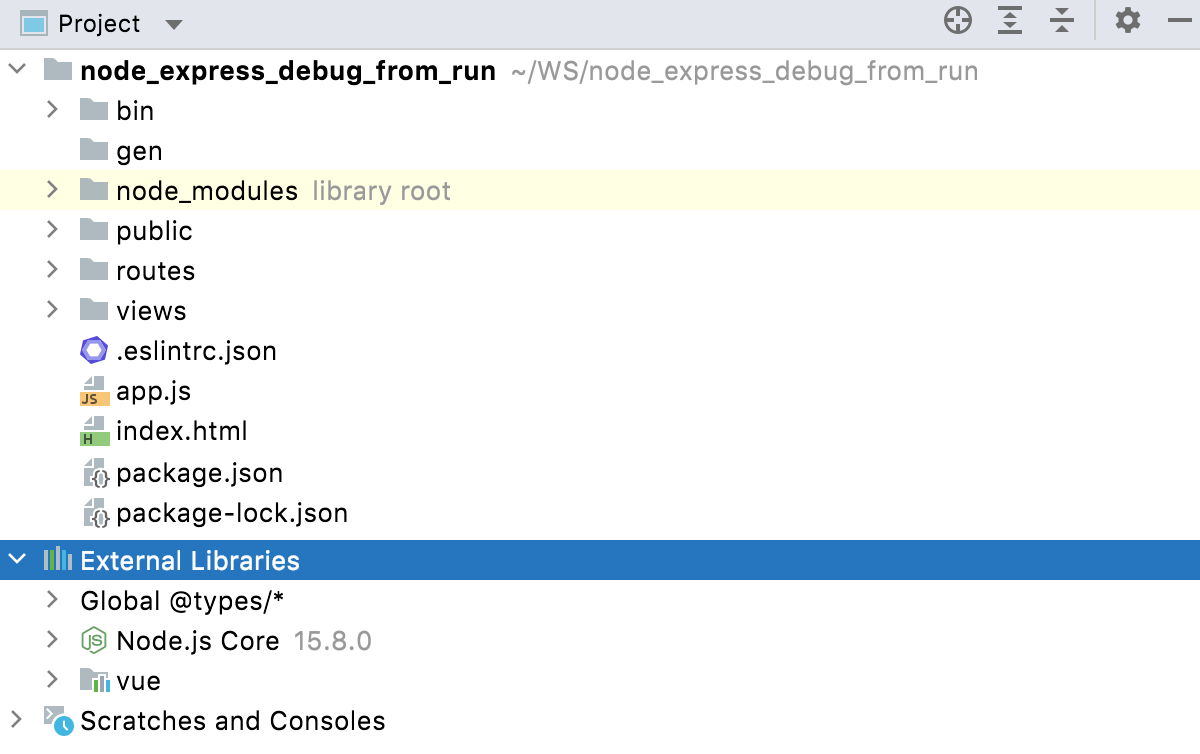Select the node_express_debug_from_run root folder
The height and width of the screenshot is (754, 1200).
(x=290, y=70)
